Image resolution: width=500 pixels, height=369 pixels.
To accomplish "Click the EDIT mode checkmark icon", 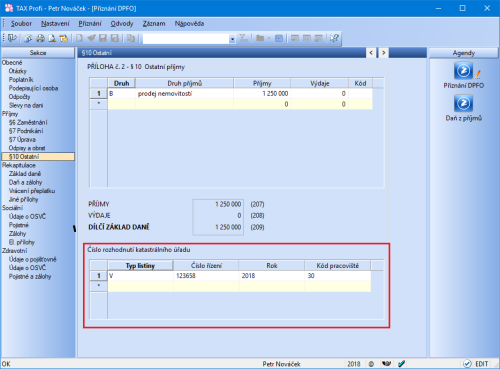I will [x=467, y=364].
